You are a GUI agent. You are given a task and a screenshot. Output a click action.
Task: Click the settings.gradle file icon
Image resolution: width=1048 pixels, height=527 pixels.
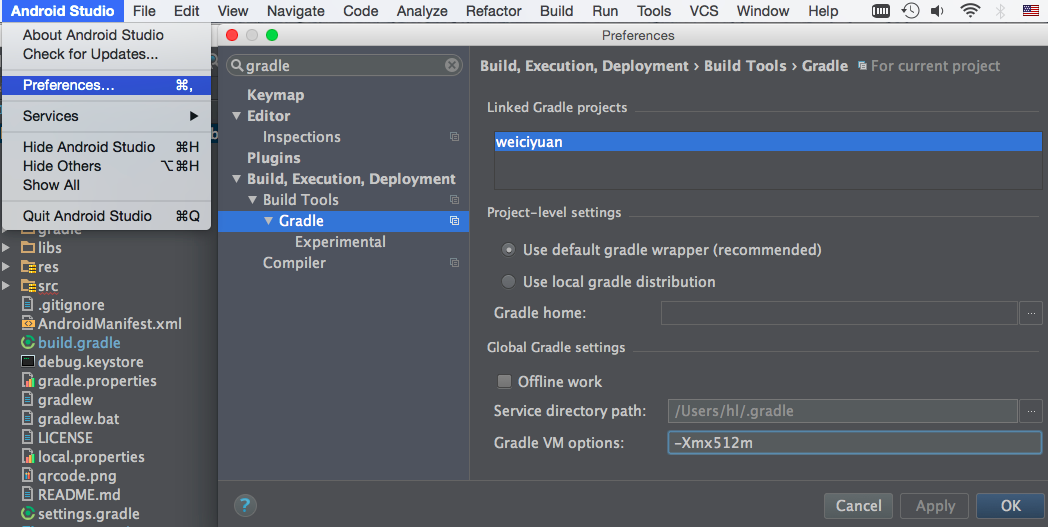28,514
